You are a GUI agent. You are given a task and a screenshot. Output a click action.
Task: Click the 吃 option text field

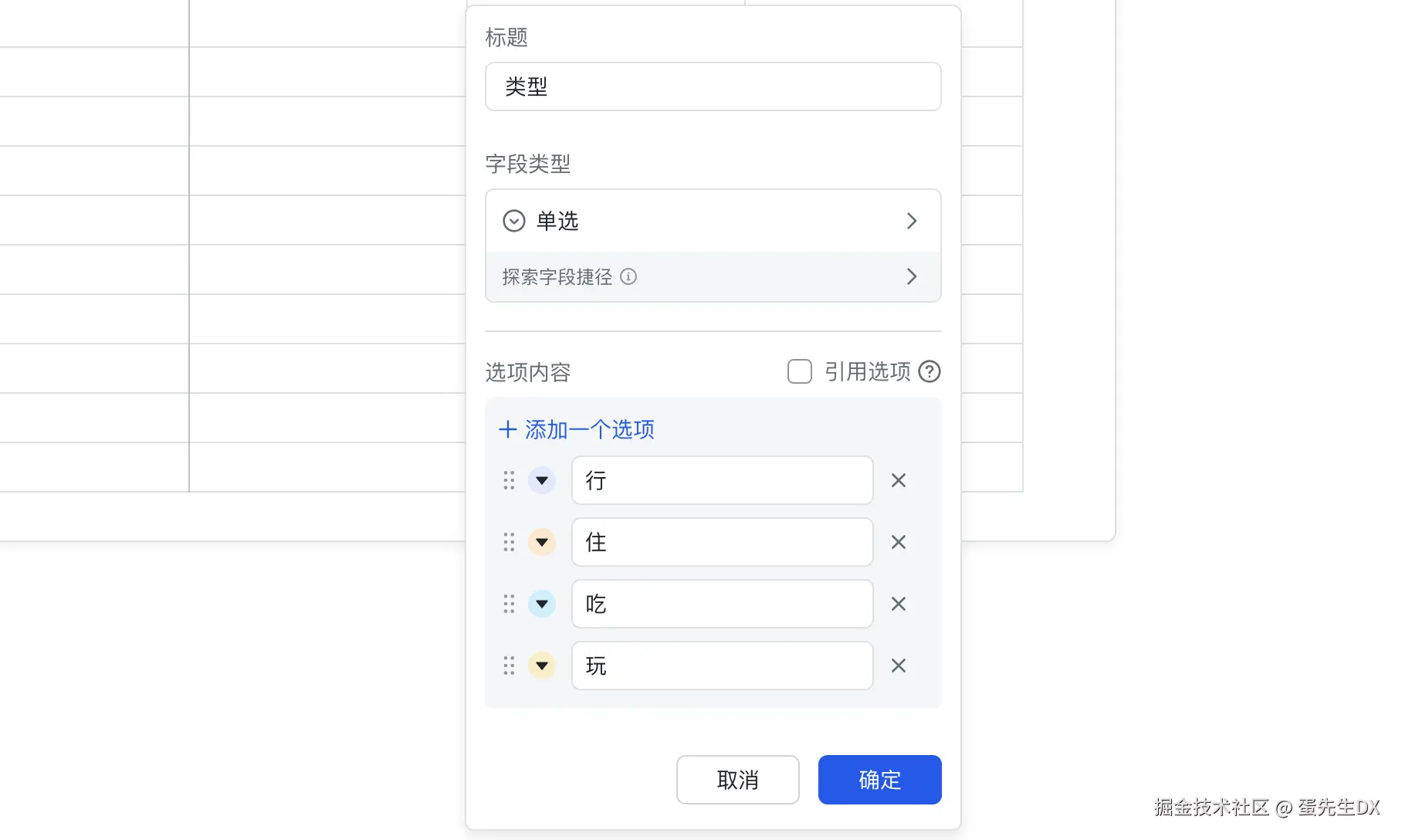click(x=722, y=604)
